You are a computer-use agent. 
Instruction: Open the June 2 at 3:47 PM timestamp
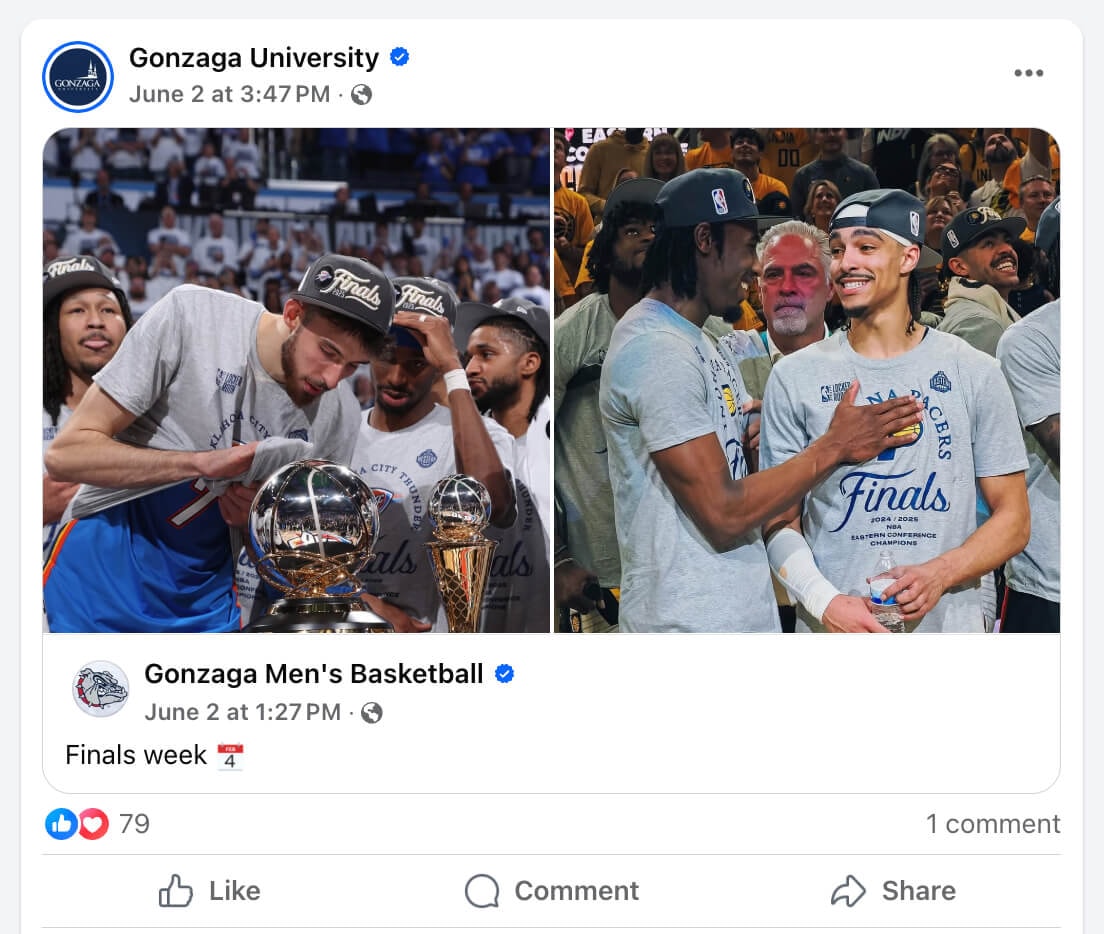[x=229, y=95]
